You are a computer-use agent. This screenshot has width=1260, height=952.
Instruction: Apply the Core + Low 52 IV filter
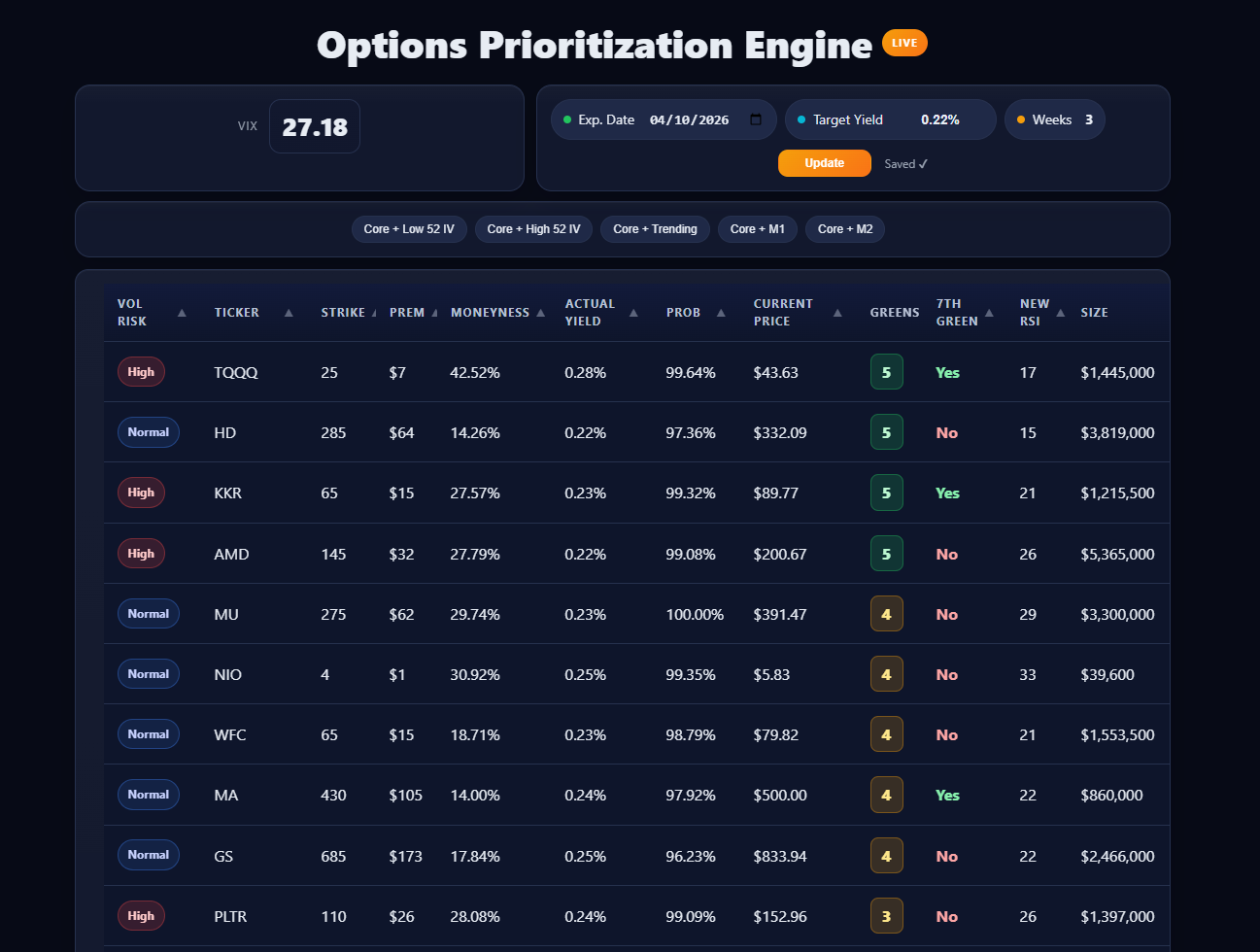click(x=409, y=229)
